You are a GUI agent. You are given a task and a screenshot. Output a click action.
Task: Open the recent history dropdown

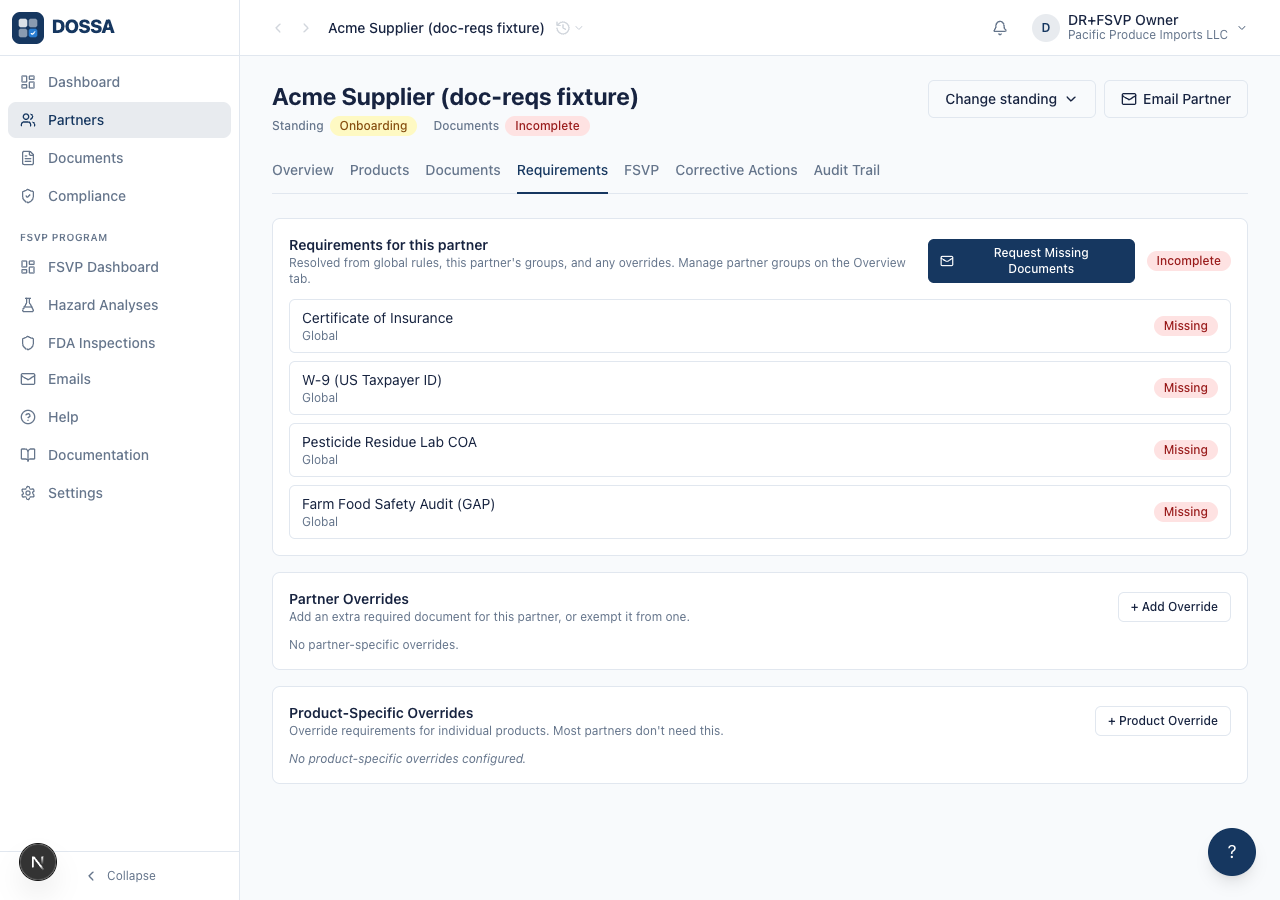(x=569, y=28)
